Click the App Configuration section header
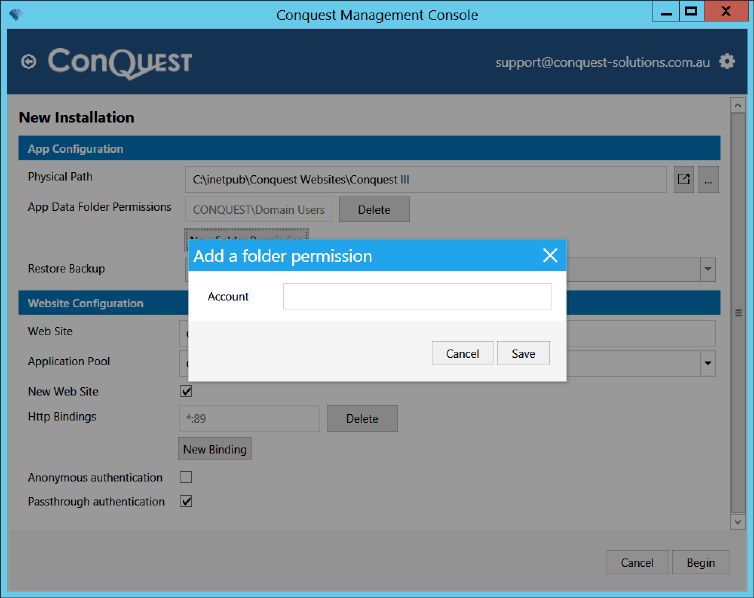 point(369,149)
